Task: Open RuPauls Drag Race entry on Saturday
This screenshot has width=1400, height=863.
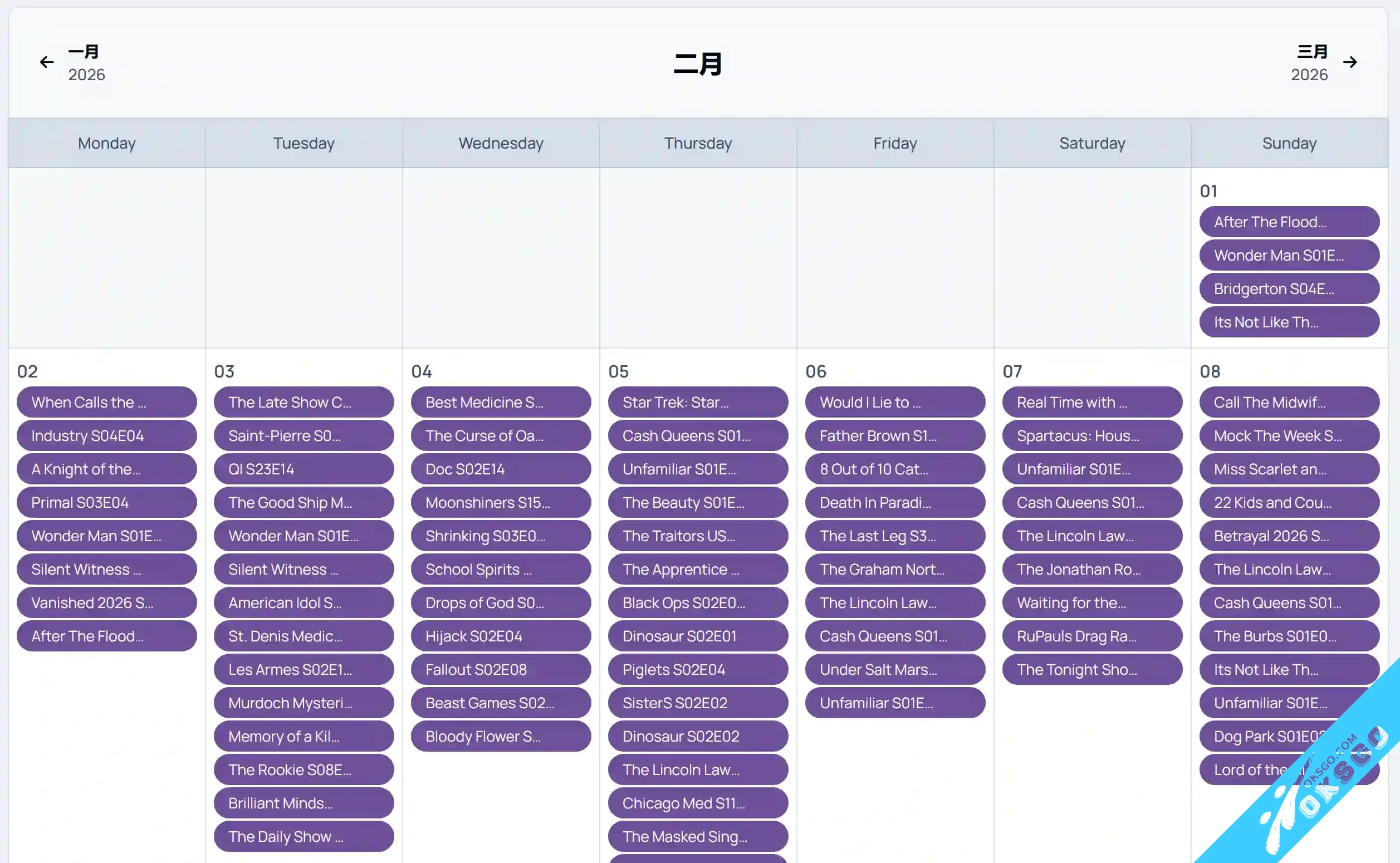Action: pos(1092,636)
